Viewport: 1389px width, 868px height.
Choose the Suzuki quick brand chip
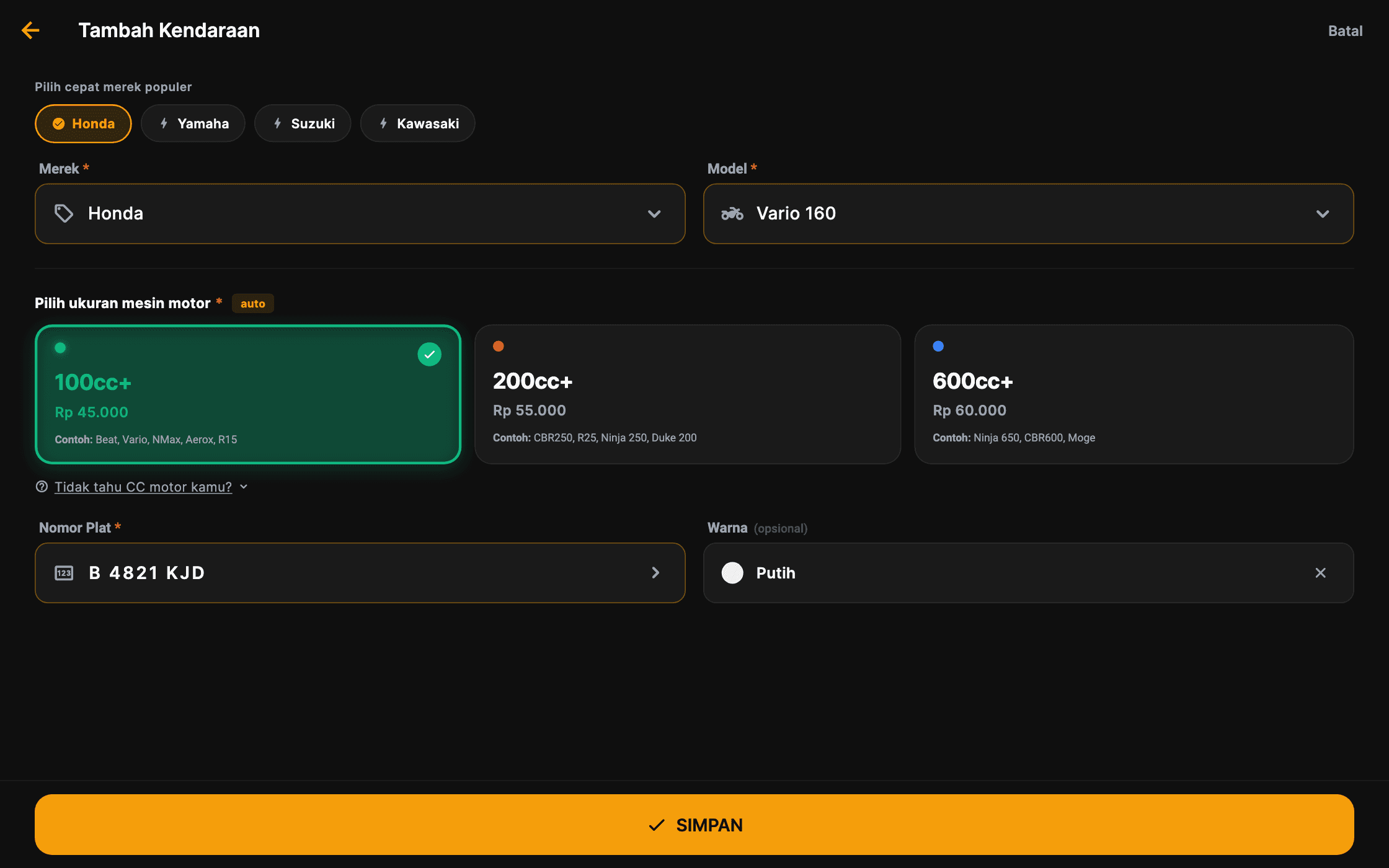[303, 123]
